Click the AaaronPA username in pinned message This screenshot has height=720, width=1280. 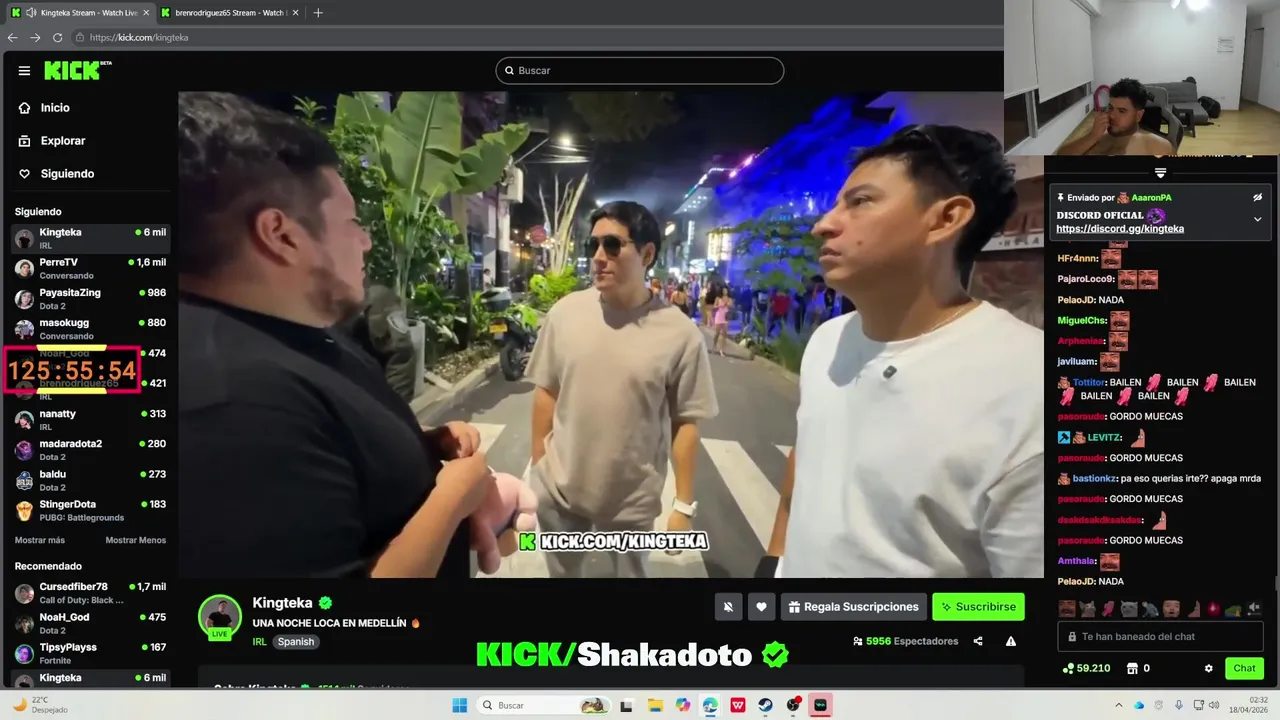[1151, 198]
